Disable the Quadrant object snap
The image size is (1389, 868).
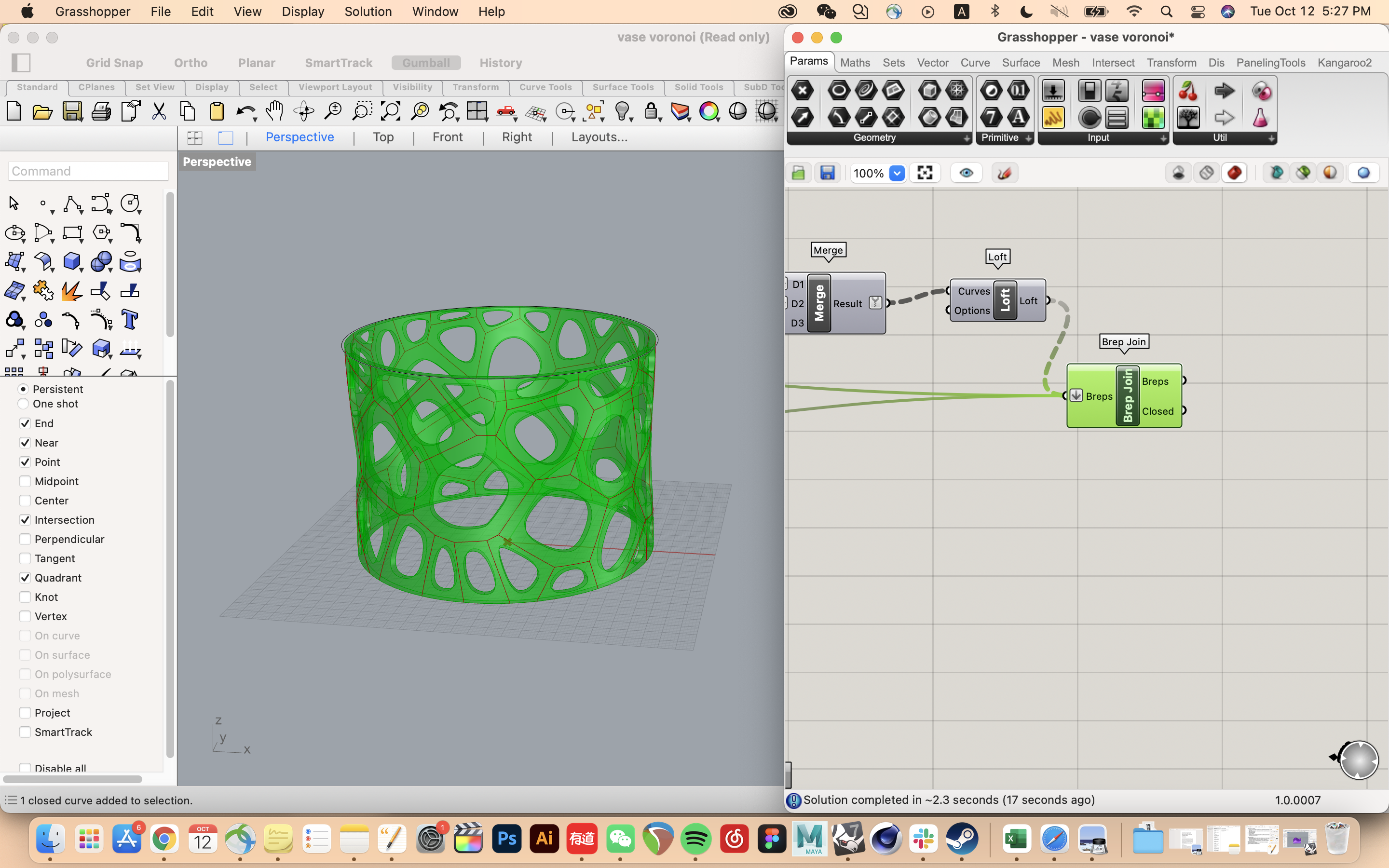pyautogui.click(x=25, y=578)
